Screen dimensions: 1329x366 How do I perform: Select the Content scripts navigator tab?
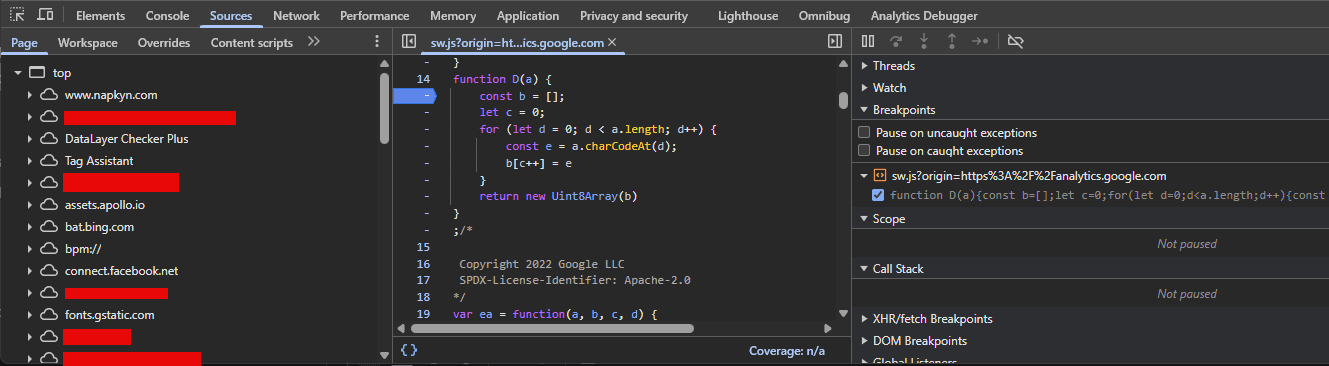pos(252,43)
